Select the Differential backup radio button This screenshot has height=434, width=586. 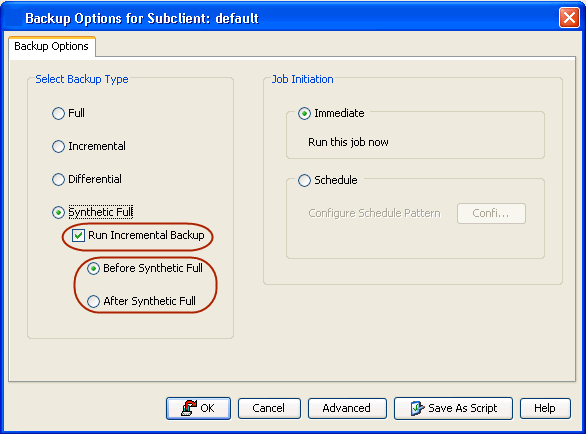(x=58, y=179)
